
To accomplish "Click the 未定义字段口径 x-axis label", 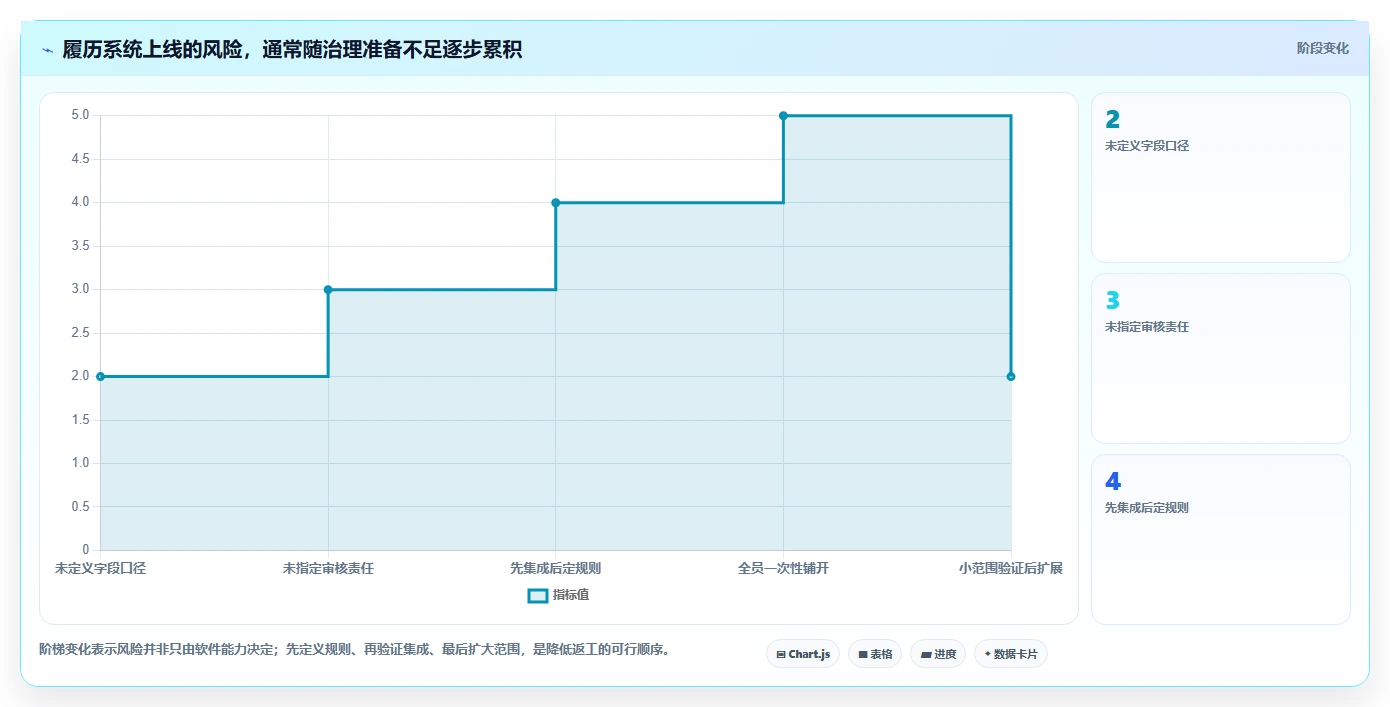I will (100, 568).
